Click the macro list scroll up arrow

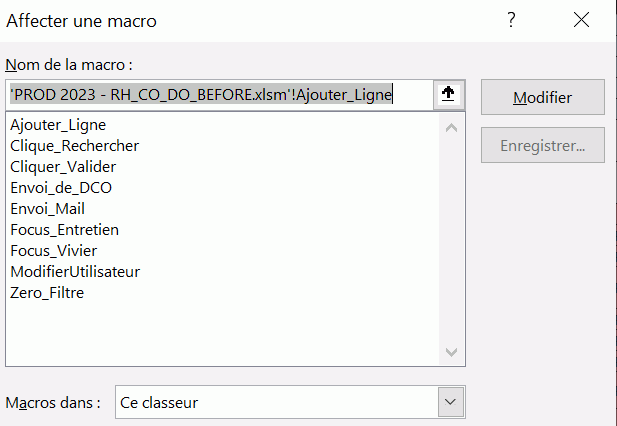(x=450, y=127)
